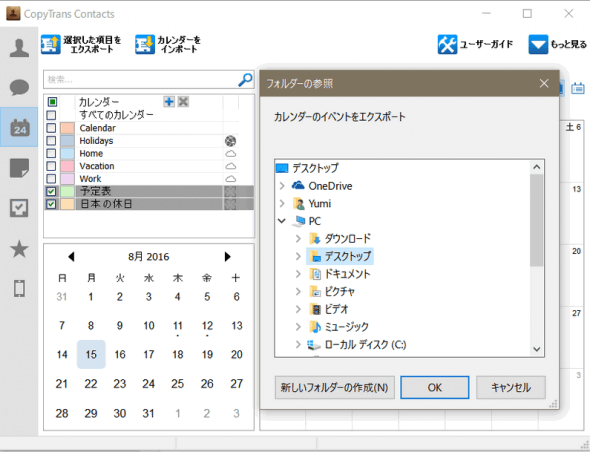Screen dimensions: 590x452
Task: Click the 予定表 green color swatch
Action: 67,191
